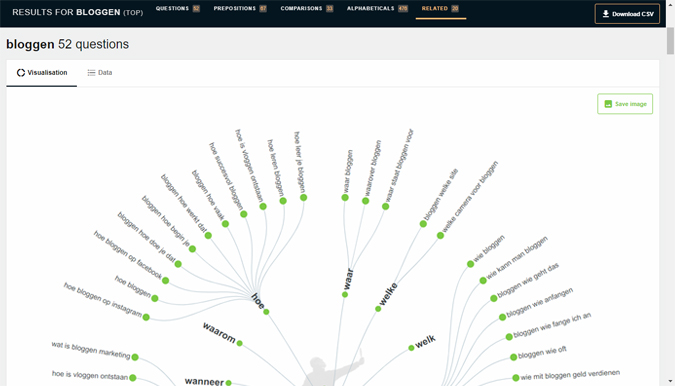Save the visualisation with Save image
This screenshot has width=675, height=386.
tap(625, 104)
